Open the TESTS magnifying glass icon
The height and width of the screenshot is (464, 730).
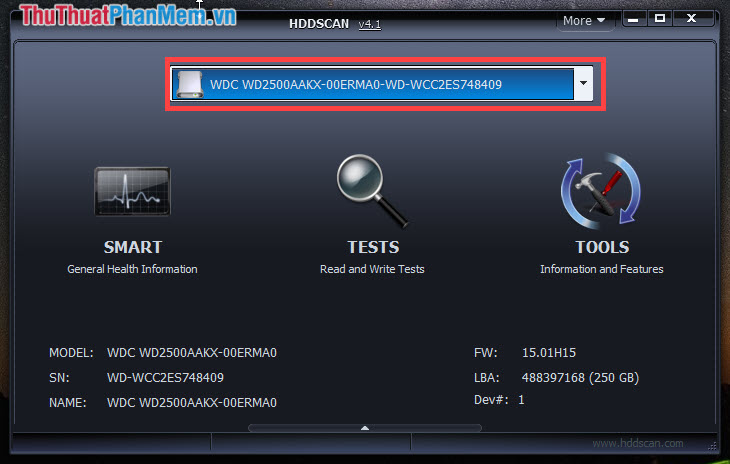372,191
